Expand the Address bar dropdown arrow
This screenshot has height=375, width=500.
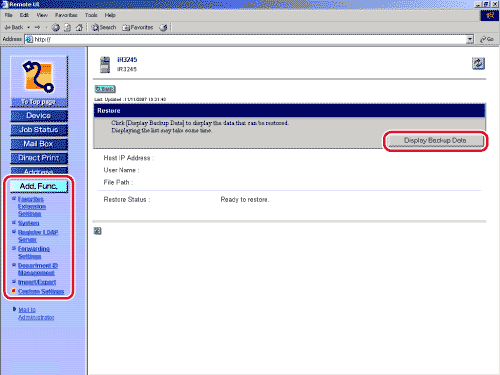(470, 39)
